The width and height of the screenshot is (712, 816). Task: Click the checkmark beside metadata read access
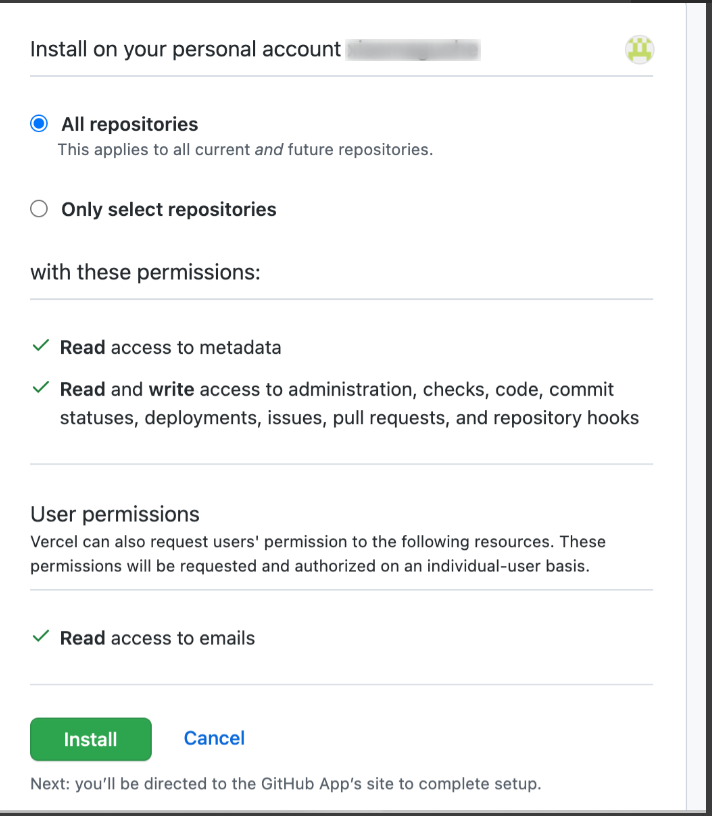click(41, 346)
